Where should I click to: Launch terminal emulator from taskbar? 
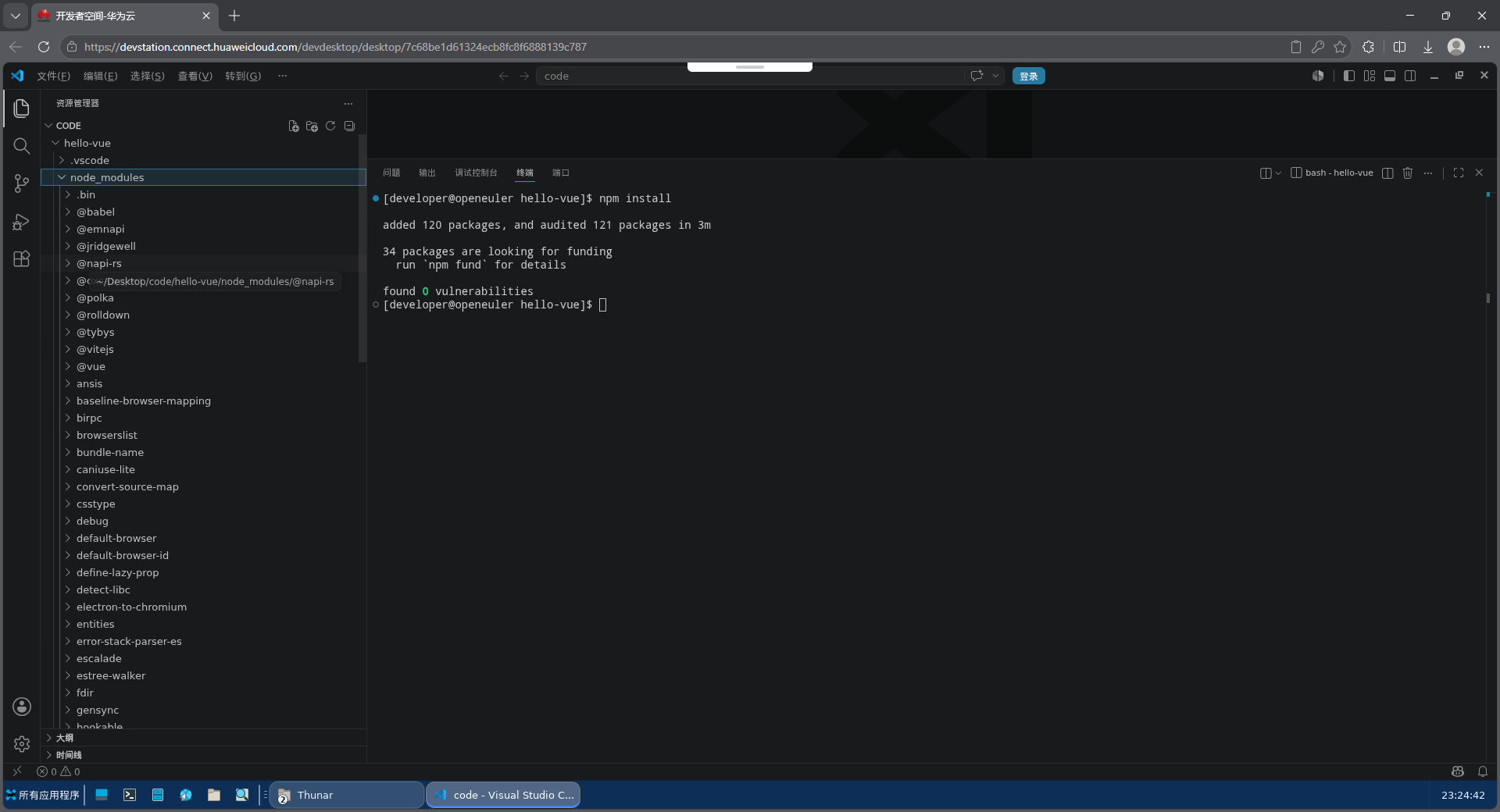(130, 795)
